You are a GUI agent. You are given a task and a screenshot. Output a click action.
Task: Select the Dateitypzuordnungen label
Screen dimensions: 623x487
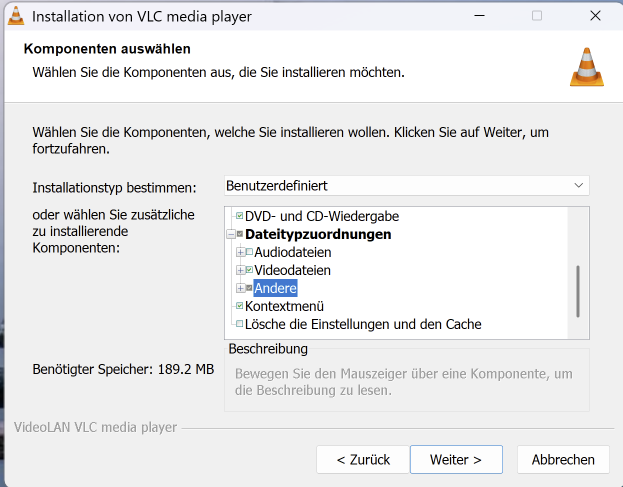coord(318,234)
